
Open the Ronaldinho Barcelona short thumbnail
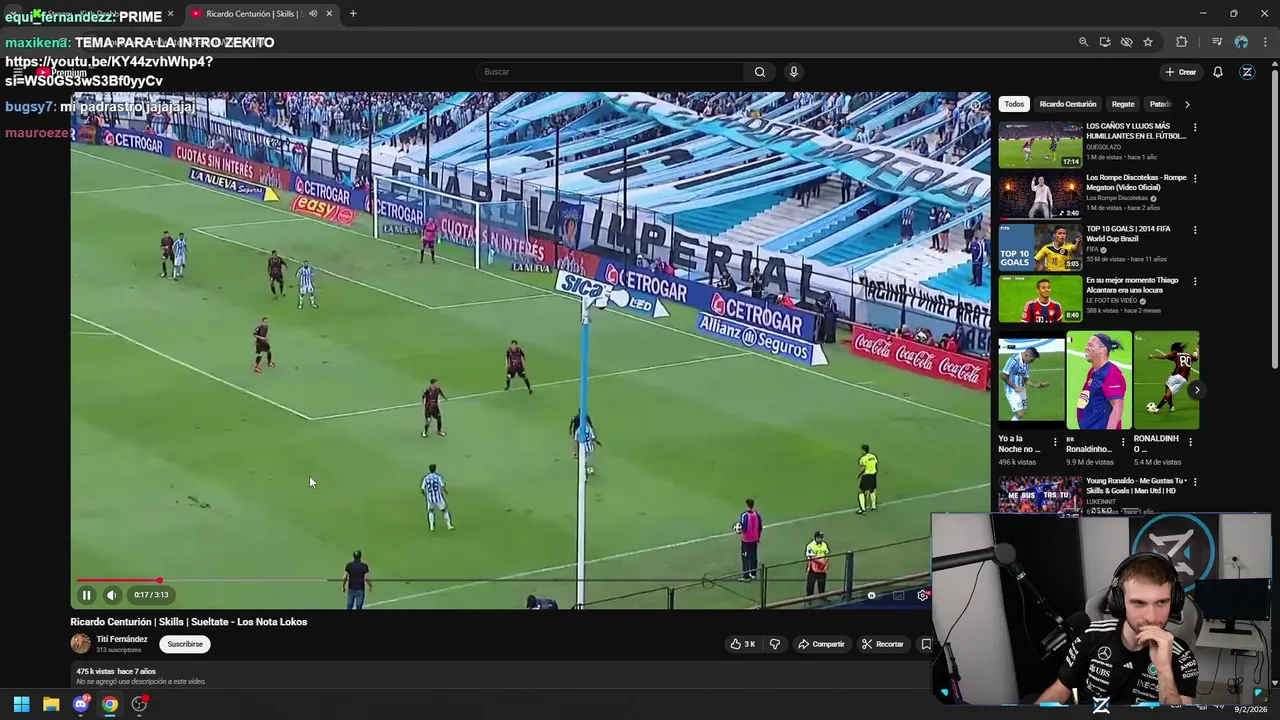(1099, 380)
